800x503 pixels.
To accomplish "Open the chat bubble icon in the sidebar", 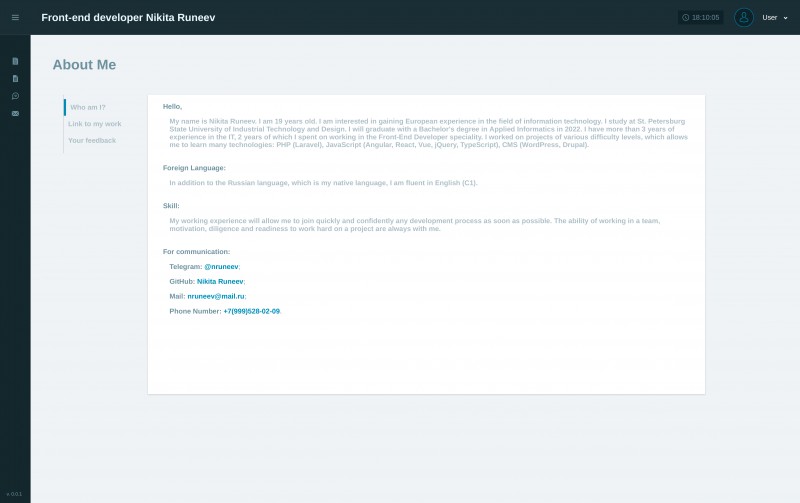I will pos(15,96).
